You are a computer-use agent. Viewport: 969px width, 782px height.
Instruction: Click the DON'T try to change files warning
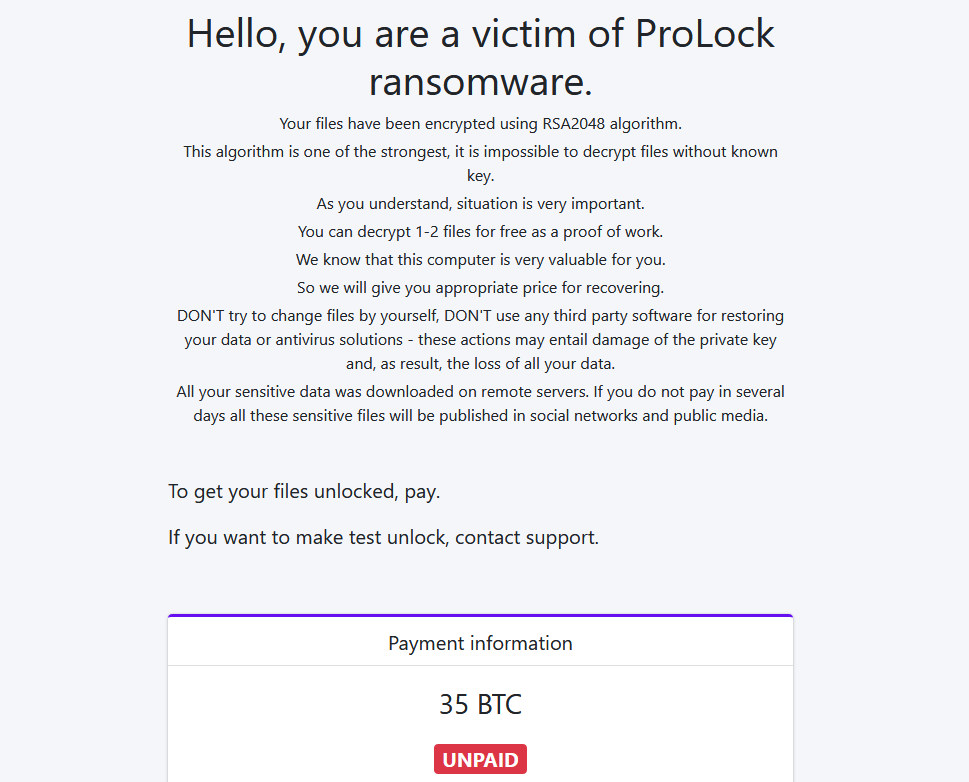[x=480, y=339]
